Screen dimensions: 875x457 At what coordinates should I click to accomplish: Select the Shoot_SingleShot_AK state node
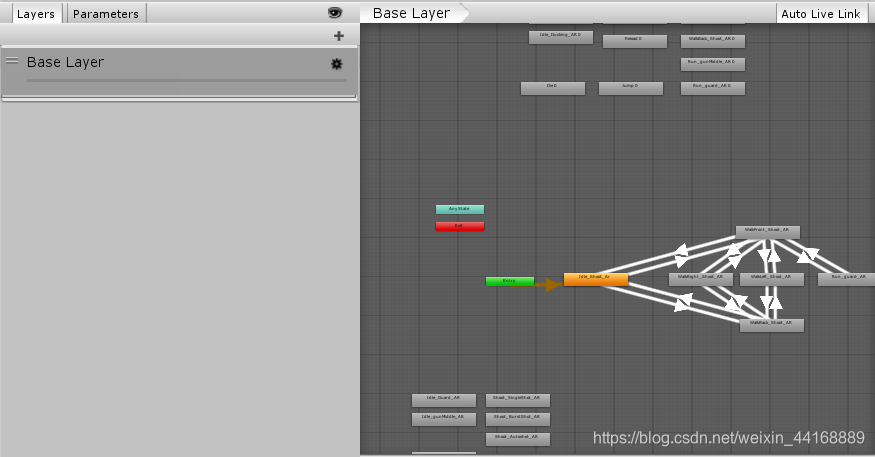(518, 400)
